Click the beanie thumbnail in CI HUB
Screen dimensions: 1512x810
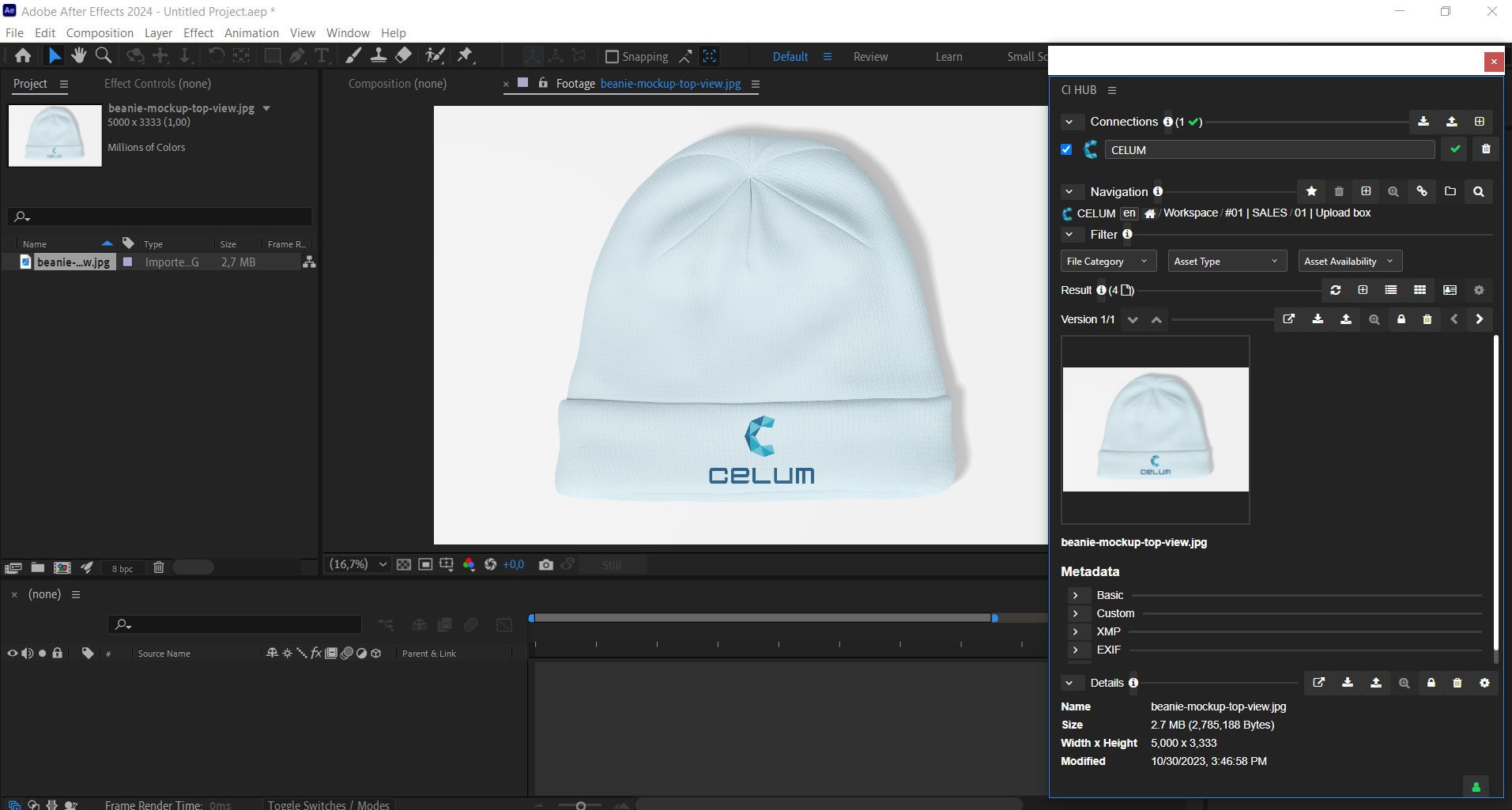click(x=1155, y=429)
